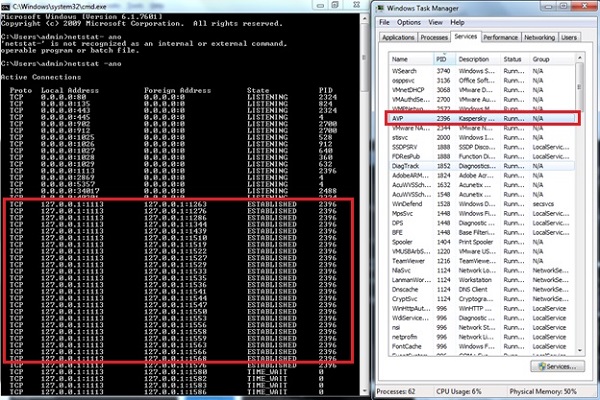This screenshot has width=600, height=400.
Task: Select the DiagTrack service row
Action: point(482,166)
